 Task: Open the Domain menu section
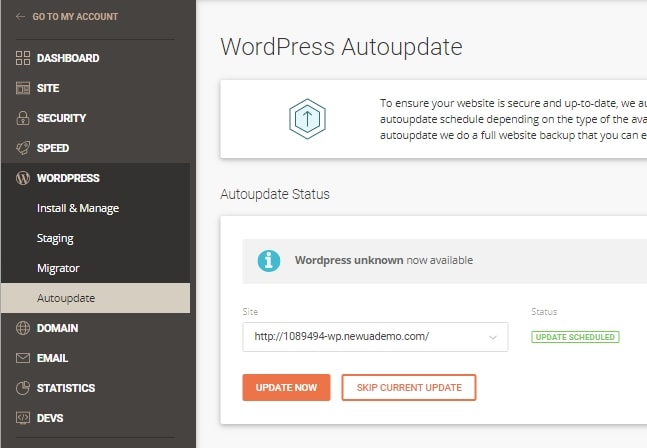click(57, 328)
